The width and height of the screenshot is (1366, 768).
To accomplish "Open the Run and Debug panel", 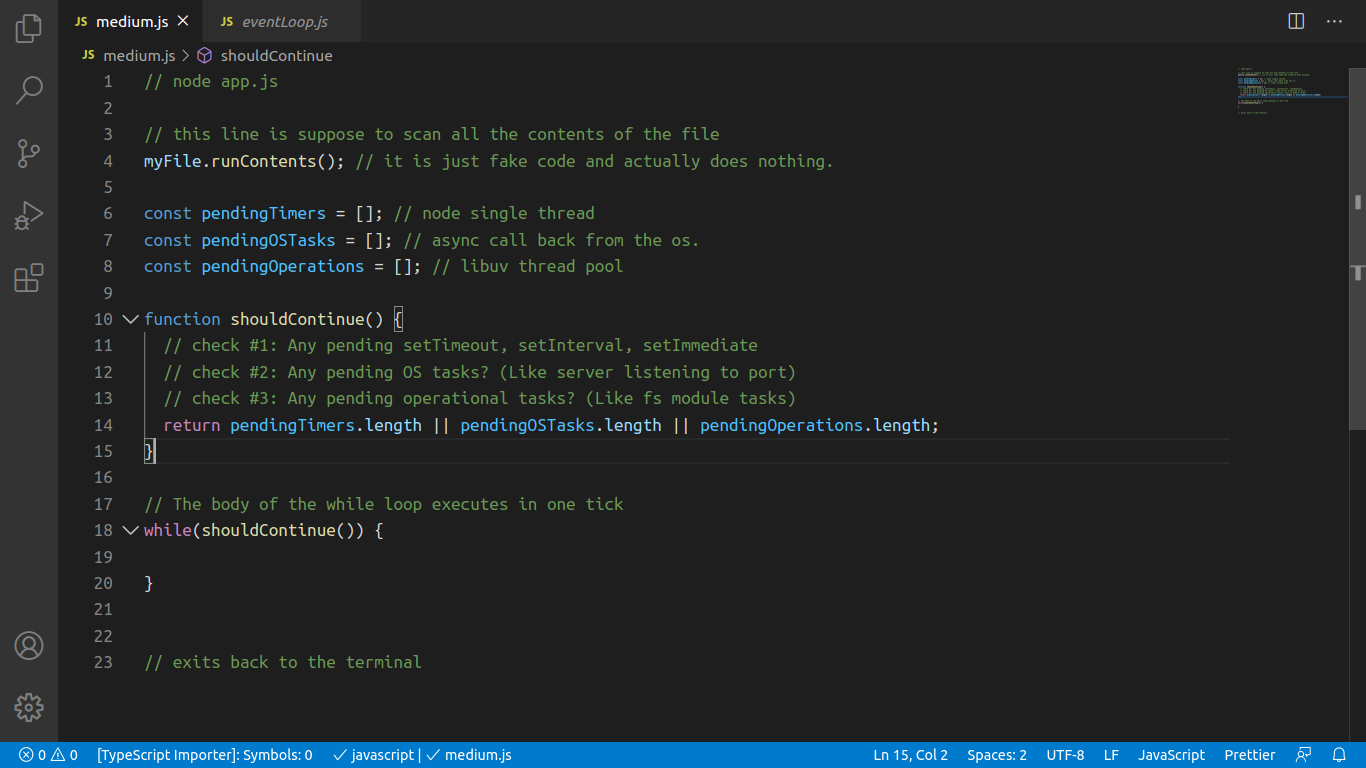I will [x=28, y=215].
